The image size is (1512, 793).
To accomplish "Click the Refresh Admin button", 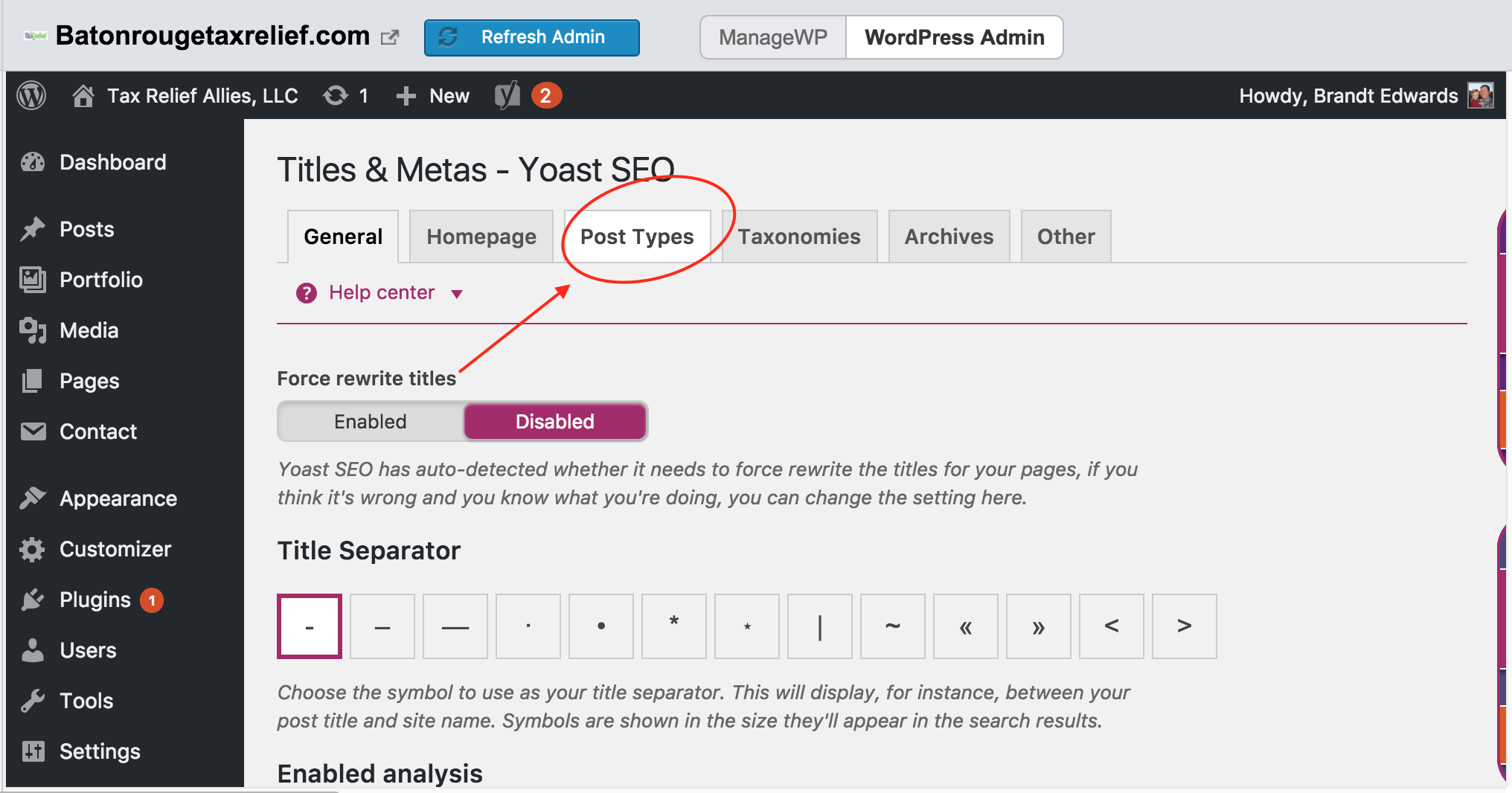I will (532, 37).
